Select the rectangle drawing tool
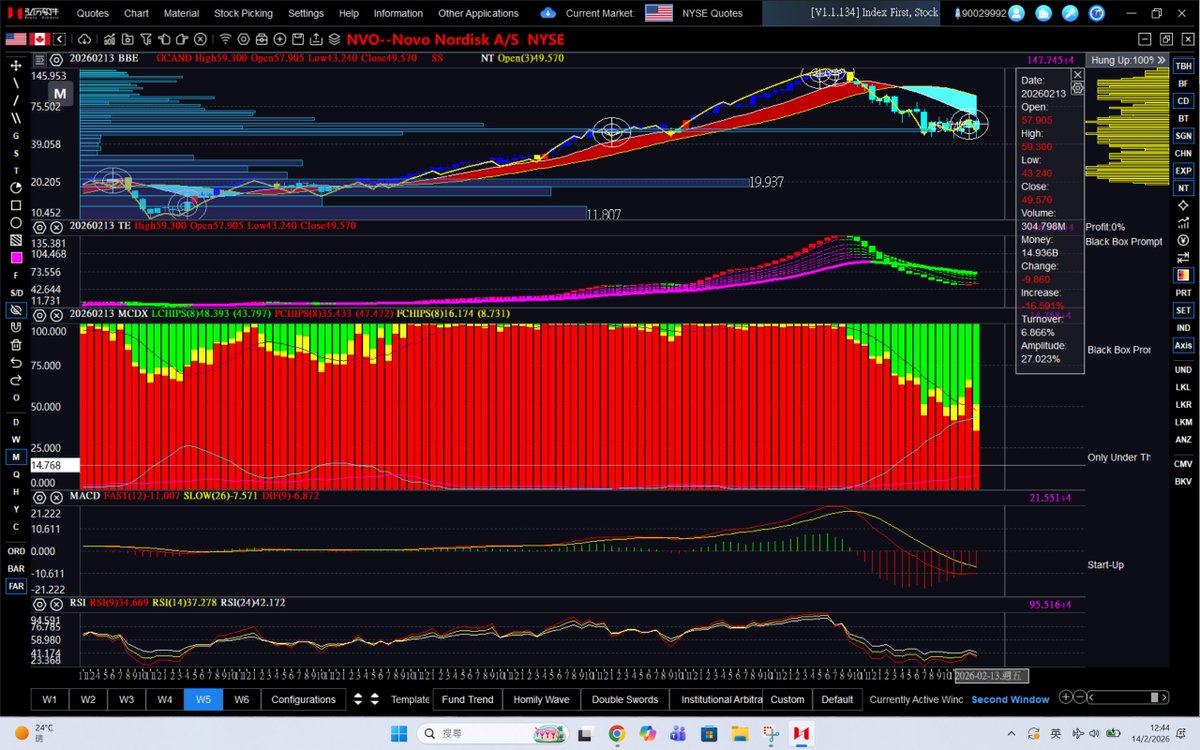Image resolution: width=1200 pixels, height=750 pixels. tap(16, 205)
